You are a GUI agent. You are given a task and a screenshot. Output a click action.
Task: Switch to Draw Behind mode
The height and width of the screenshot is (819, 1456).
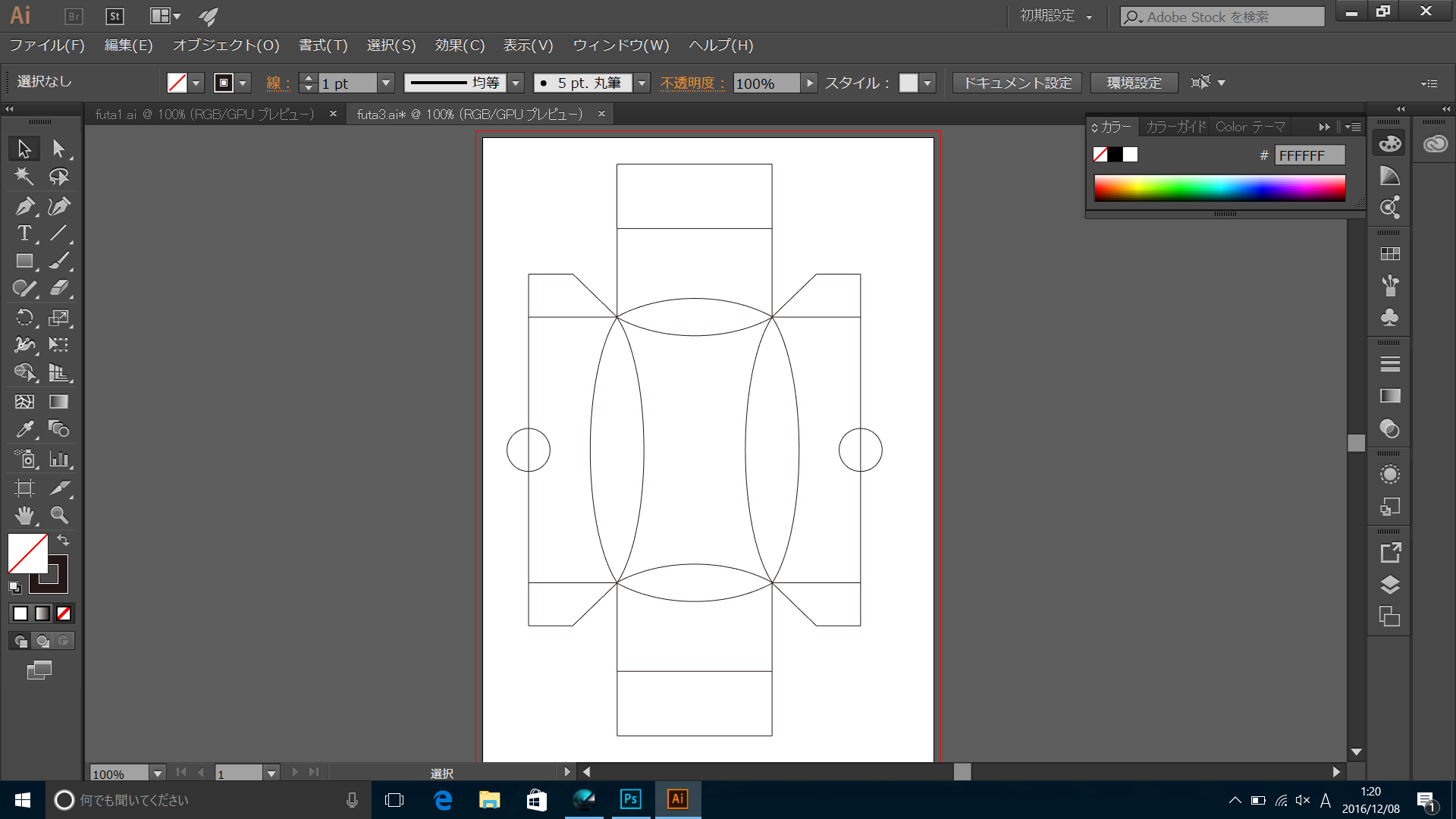point(42,642)
